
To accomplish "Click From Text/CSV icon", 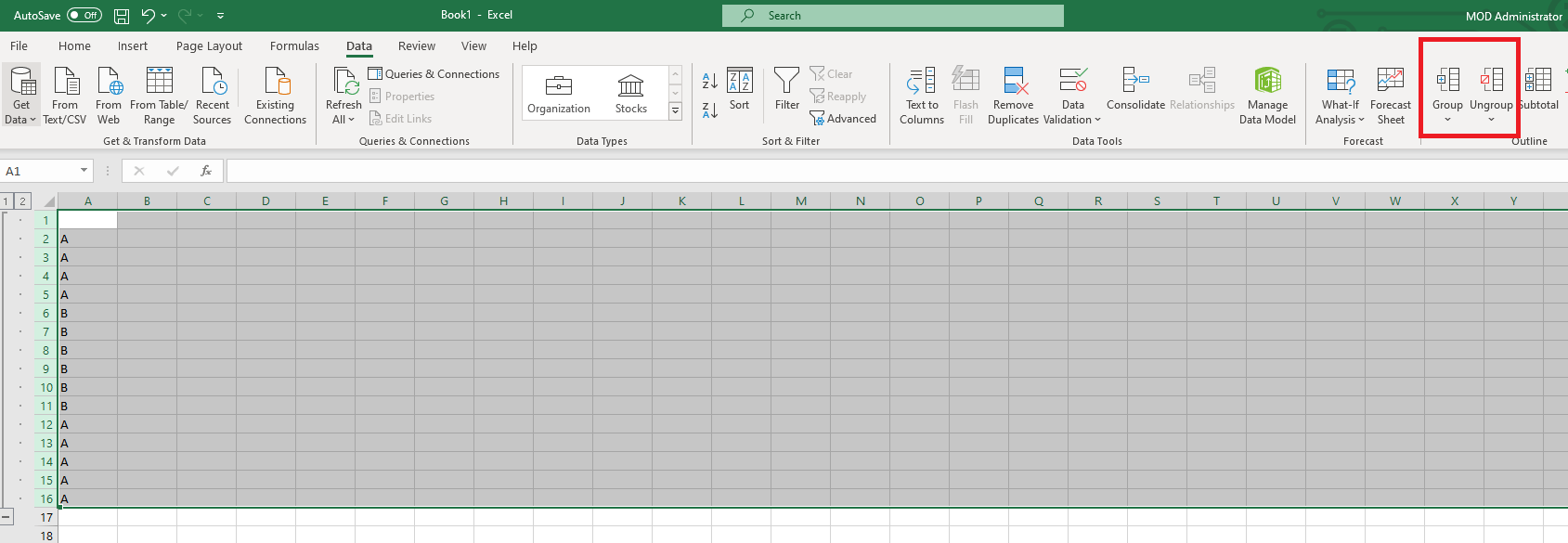I will click(x=65, y=95).
